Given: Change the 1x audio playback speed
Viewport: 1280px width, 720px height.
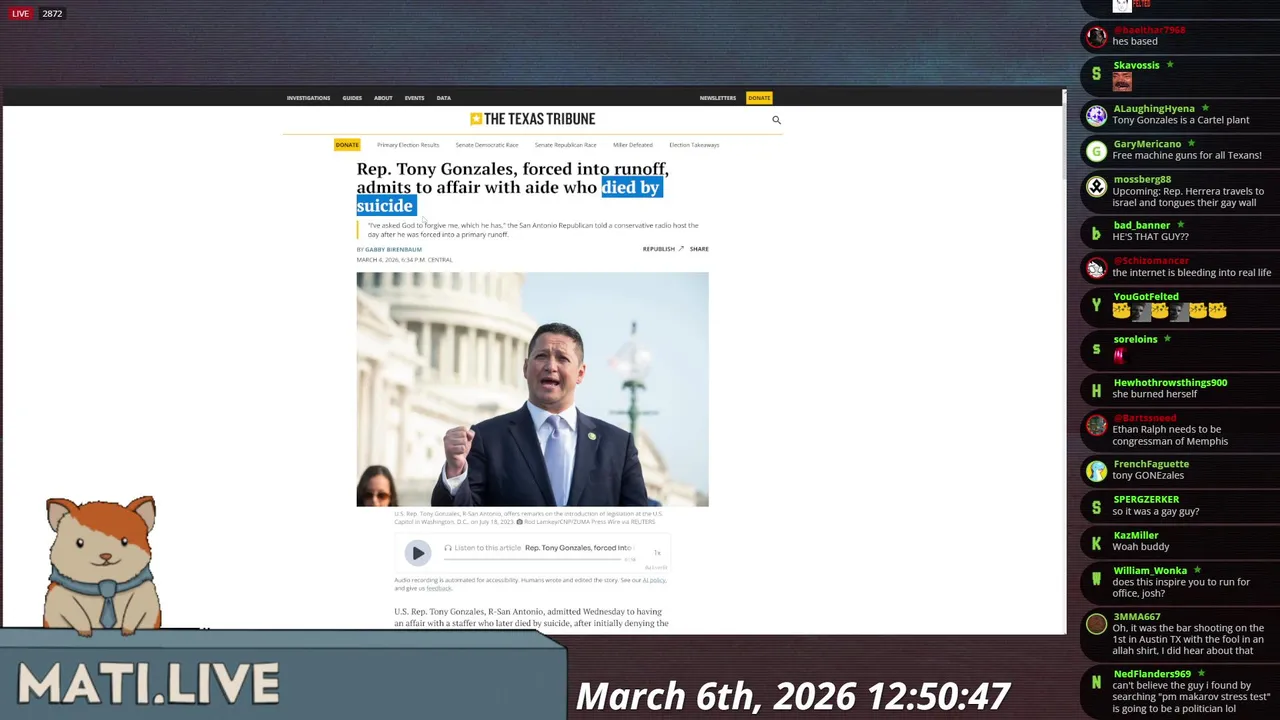Looking at the screenshot, I should 657,552.
